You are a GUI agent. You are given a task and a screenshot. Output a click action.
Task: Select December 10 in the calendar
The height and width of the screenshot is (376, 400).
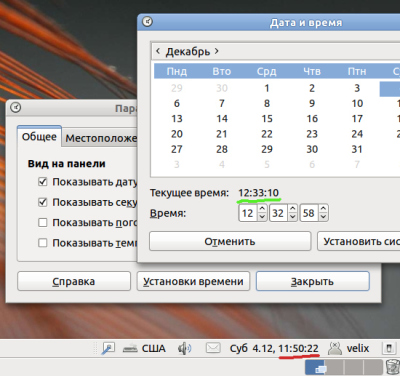point(357,103)
